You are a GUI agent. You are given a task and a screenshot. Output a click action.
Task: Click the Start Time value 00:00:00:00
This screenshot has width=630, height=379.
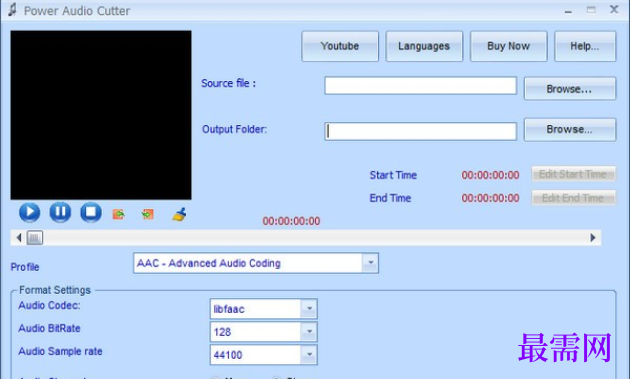click(x=490, y=175)
